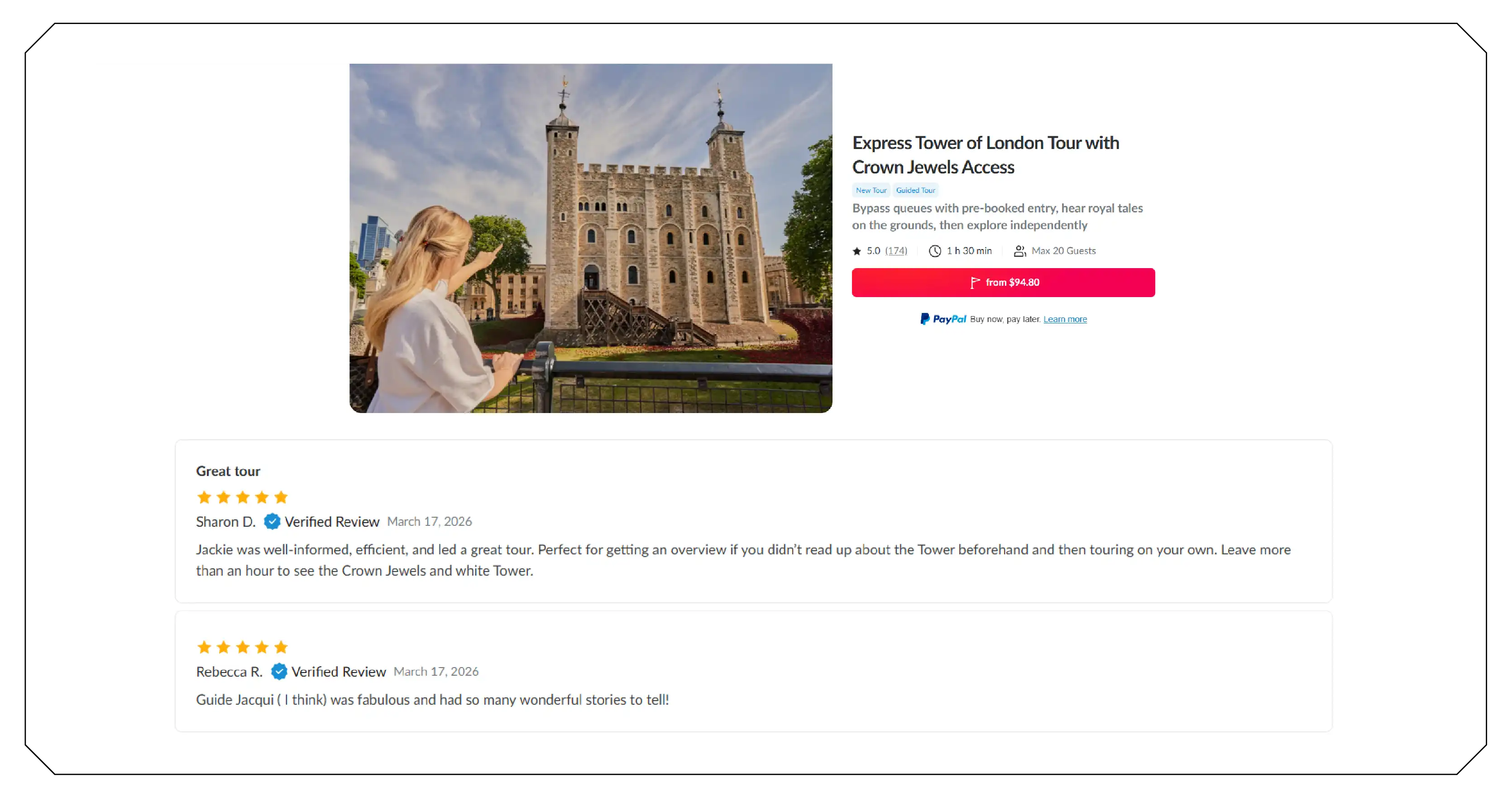Screen dimensions: 1512x798
Task: Click the Express Tower of London tour title
Action: pyautogui.click(x=986, y=154)
